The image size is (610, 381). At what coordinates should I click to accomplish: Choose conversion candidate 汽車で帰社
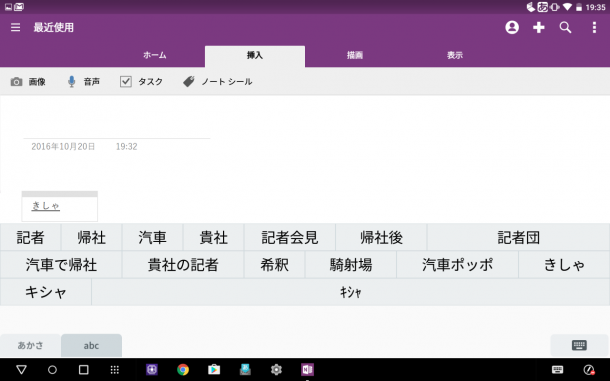tap(61, 265)
